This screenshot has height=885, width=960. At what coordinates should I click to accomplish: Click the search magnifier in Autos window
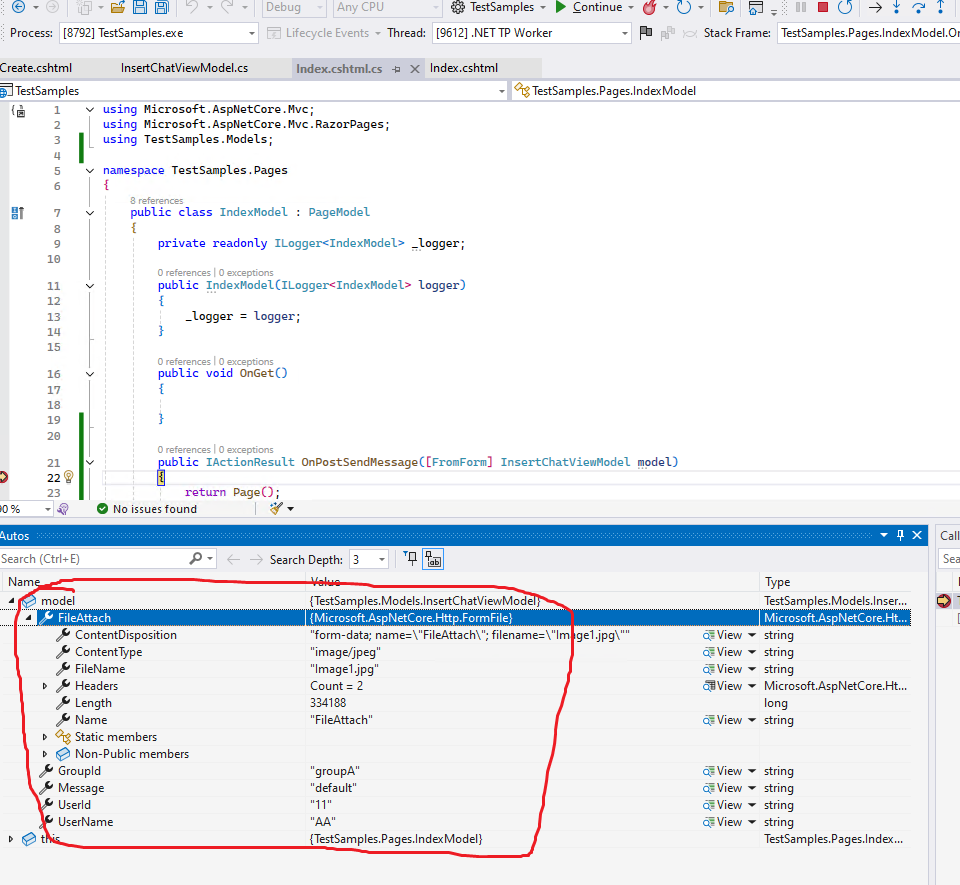pyautogui.click(x=195, y=558)
